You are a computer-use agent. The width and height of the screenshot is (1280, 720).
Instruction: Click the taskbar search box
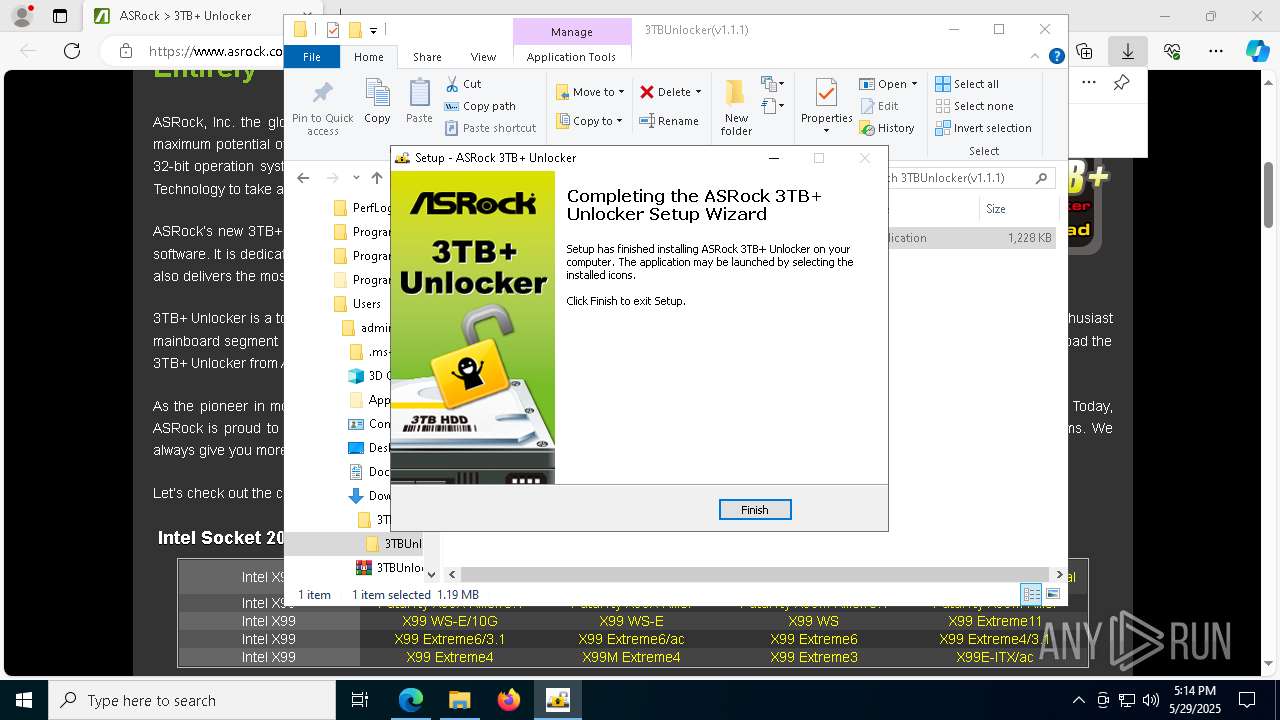pyautogui.click(x=192, y=700)
